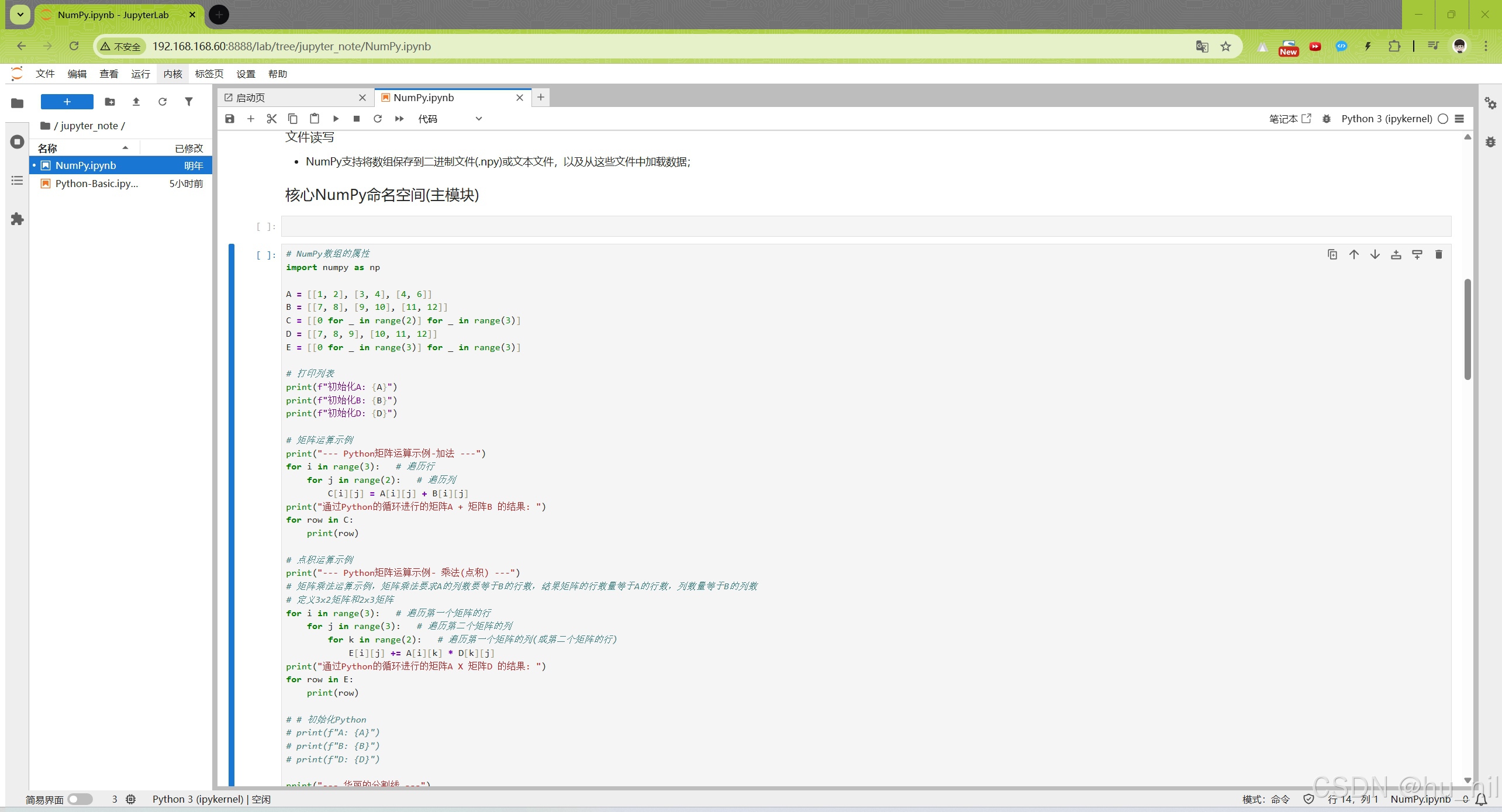Screen dimensions: 1502x812
Task: Restart kernel and run all cells
Action: pyautogui.click(x=399, y=119)
